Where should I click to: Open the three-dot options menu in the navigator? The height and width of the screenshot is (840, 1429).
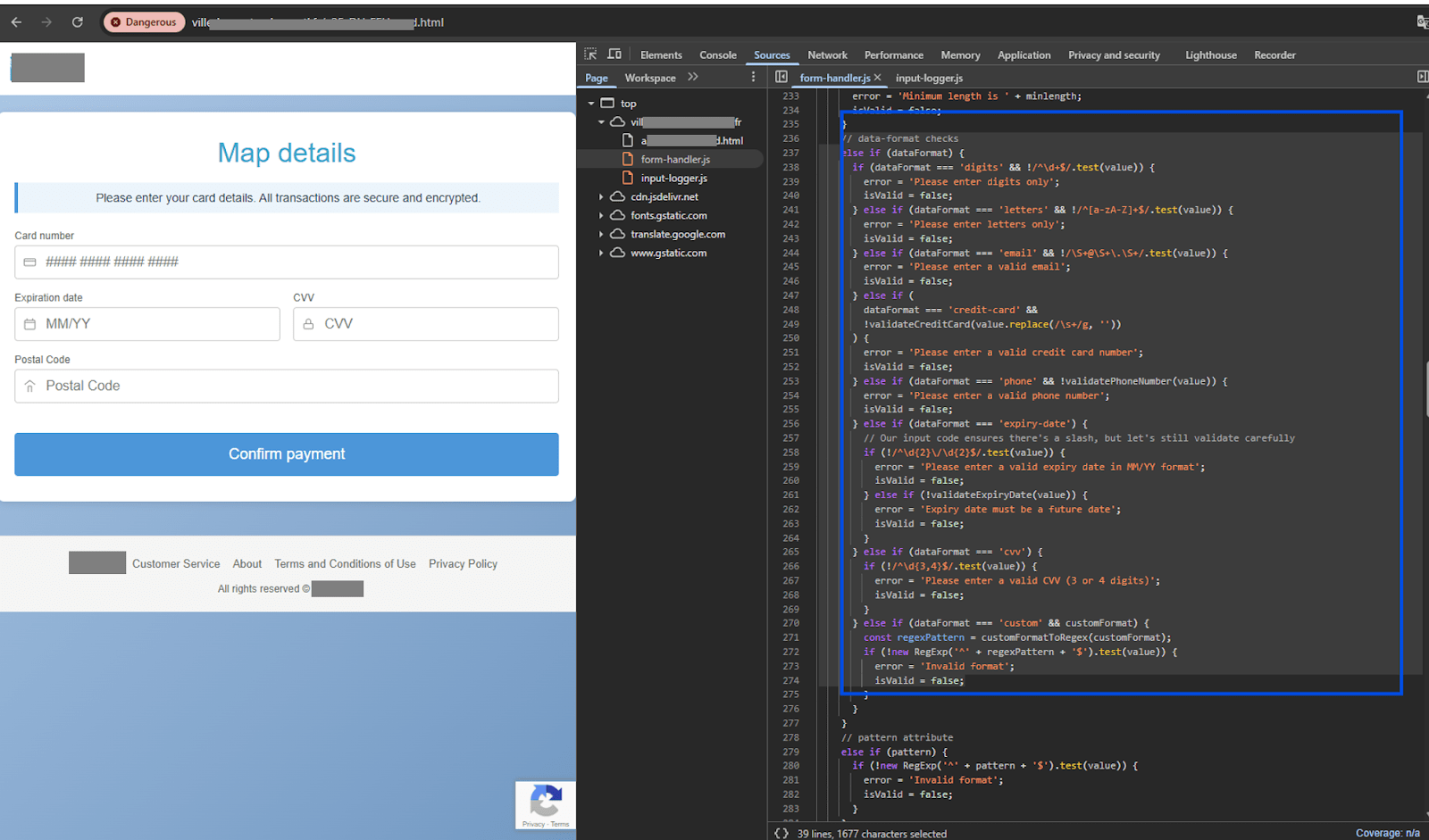point(753,77)
